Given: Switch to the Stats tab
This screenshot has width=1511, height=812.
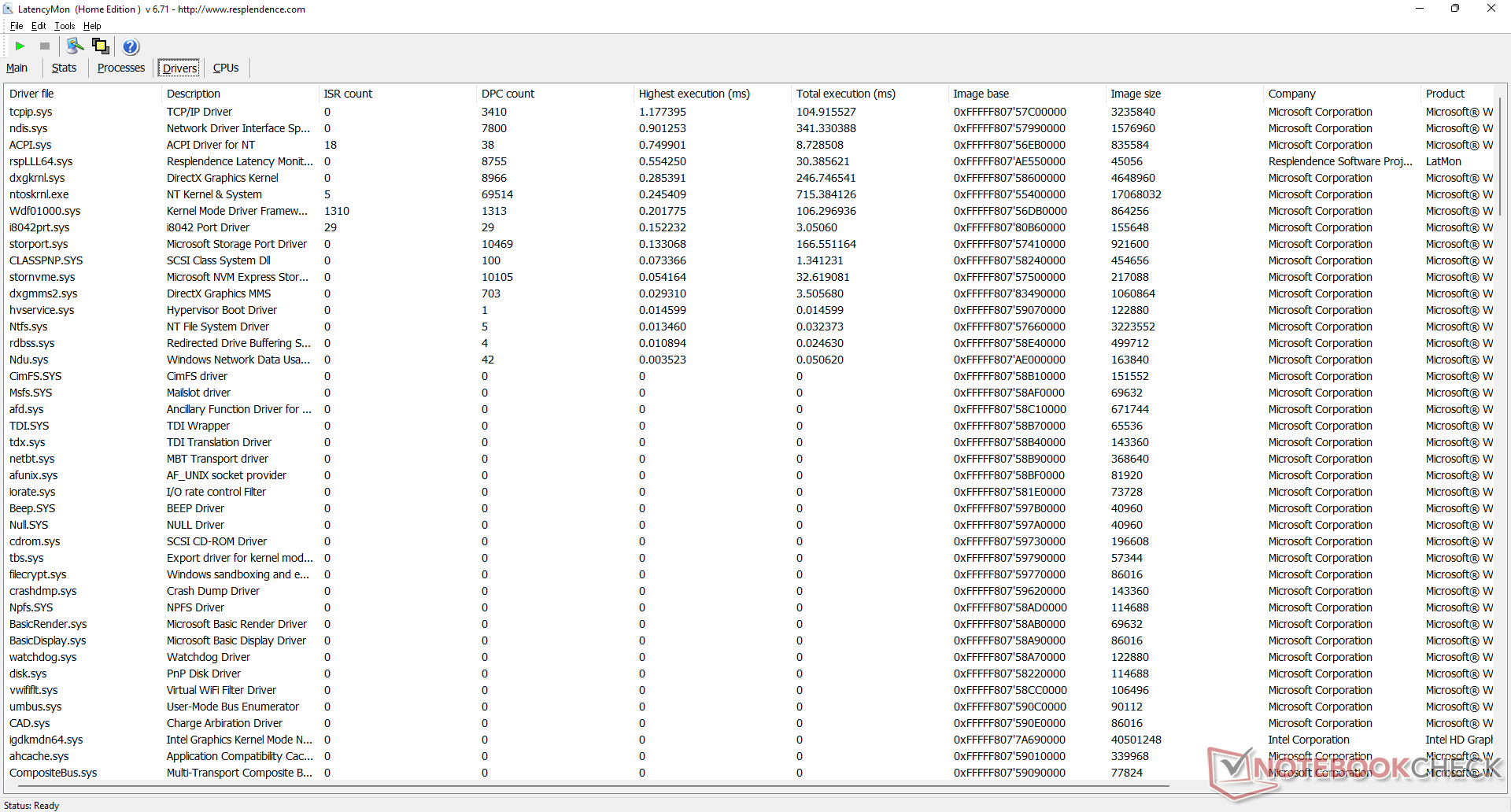Looking at the screenshot, I should coord(64,68).
